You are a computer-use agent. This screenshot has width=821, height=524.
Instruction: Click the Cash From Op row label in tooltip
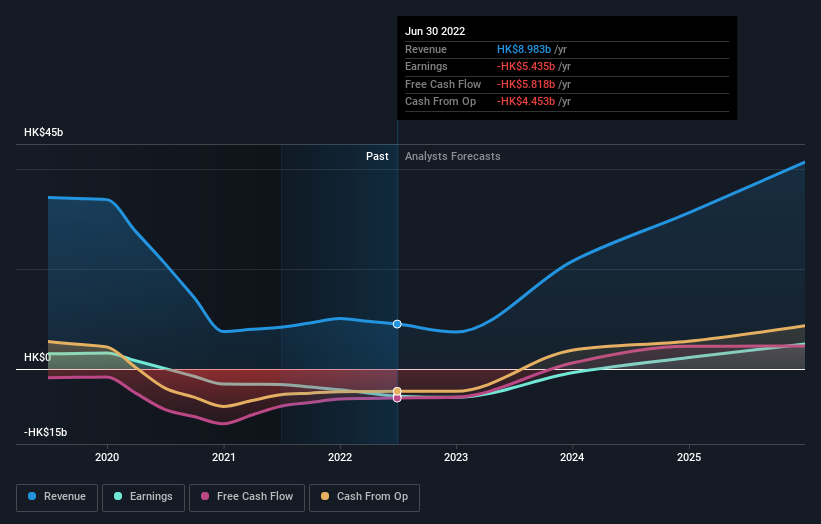(x=440, y=102)
